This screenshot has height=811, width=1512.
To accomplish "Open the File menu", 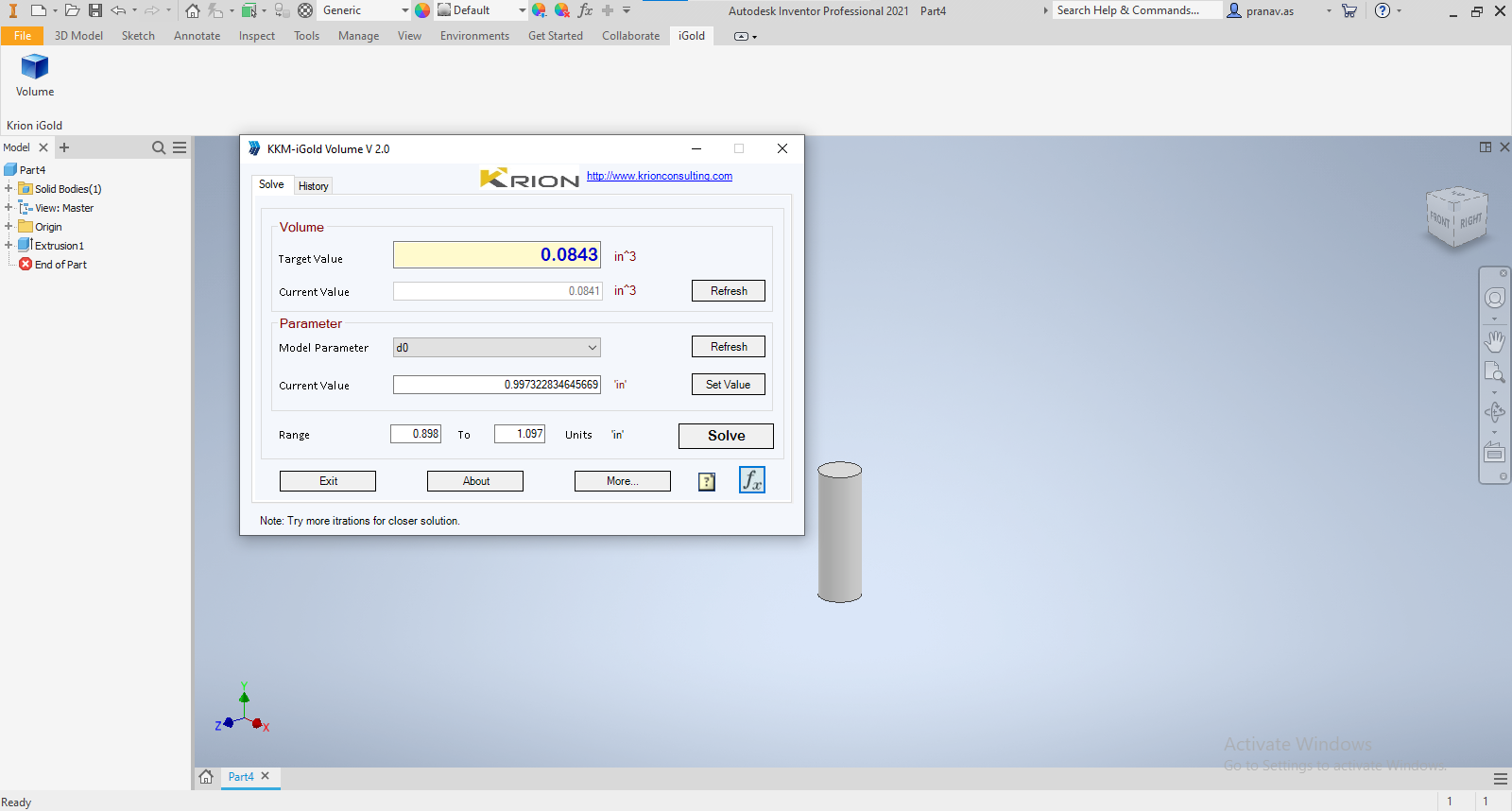I will [23, 36].
